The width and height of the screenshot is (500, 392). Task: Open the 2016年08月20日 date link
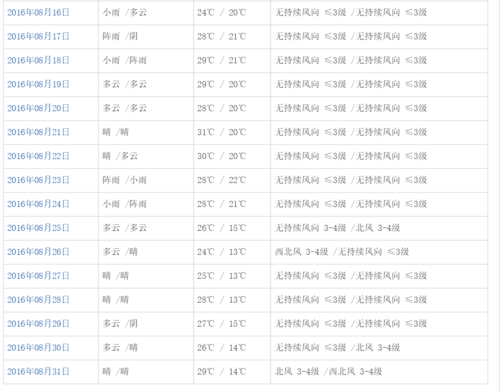[x=38, y=108]
